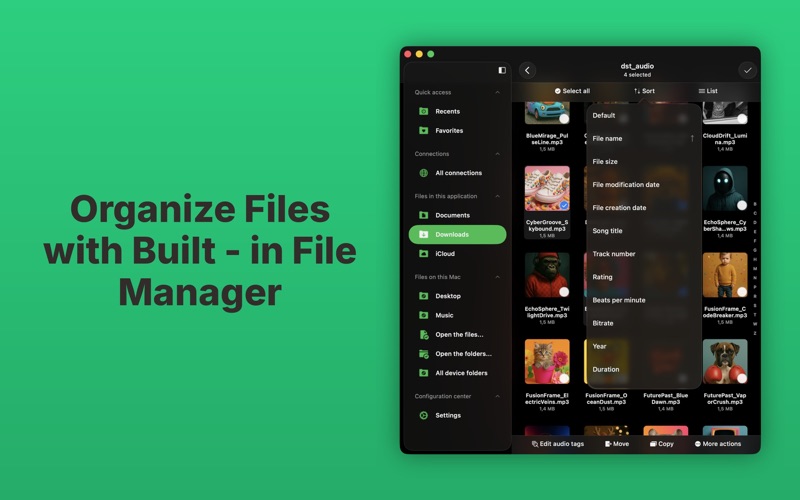800x500 pixels.
Task: Click the More actions icon
Action: [x=697, y=444]
